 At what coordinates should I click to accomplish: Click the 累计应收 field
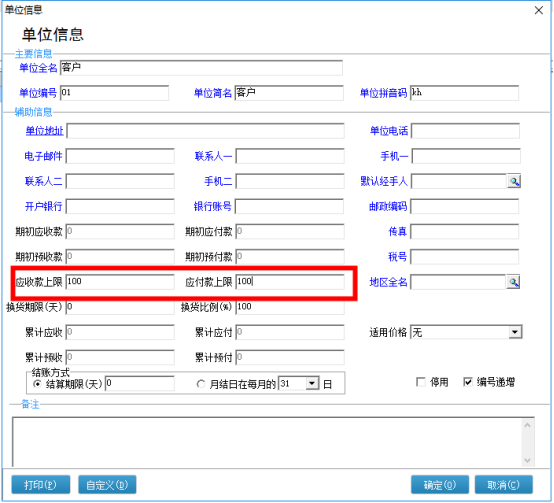tap(120, 332)
